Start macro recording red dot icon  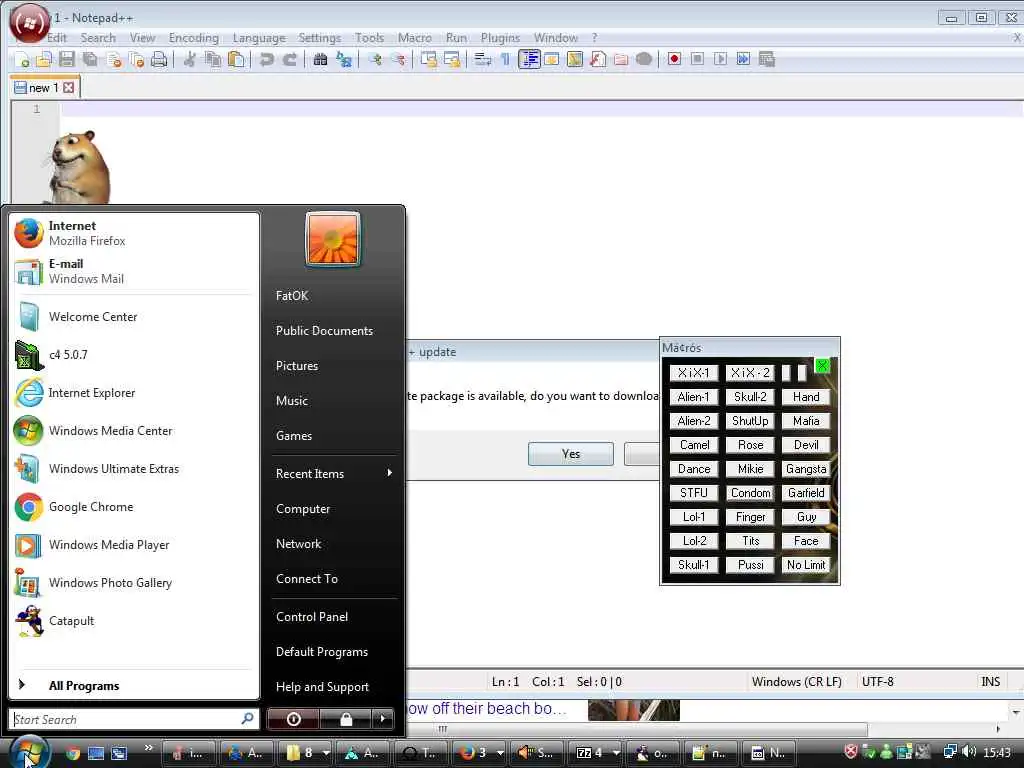[x=674, y=59]
